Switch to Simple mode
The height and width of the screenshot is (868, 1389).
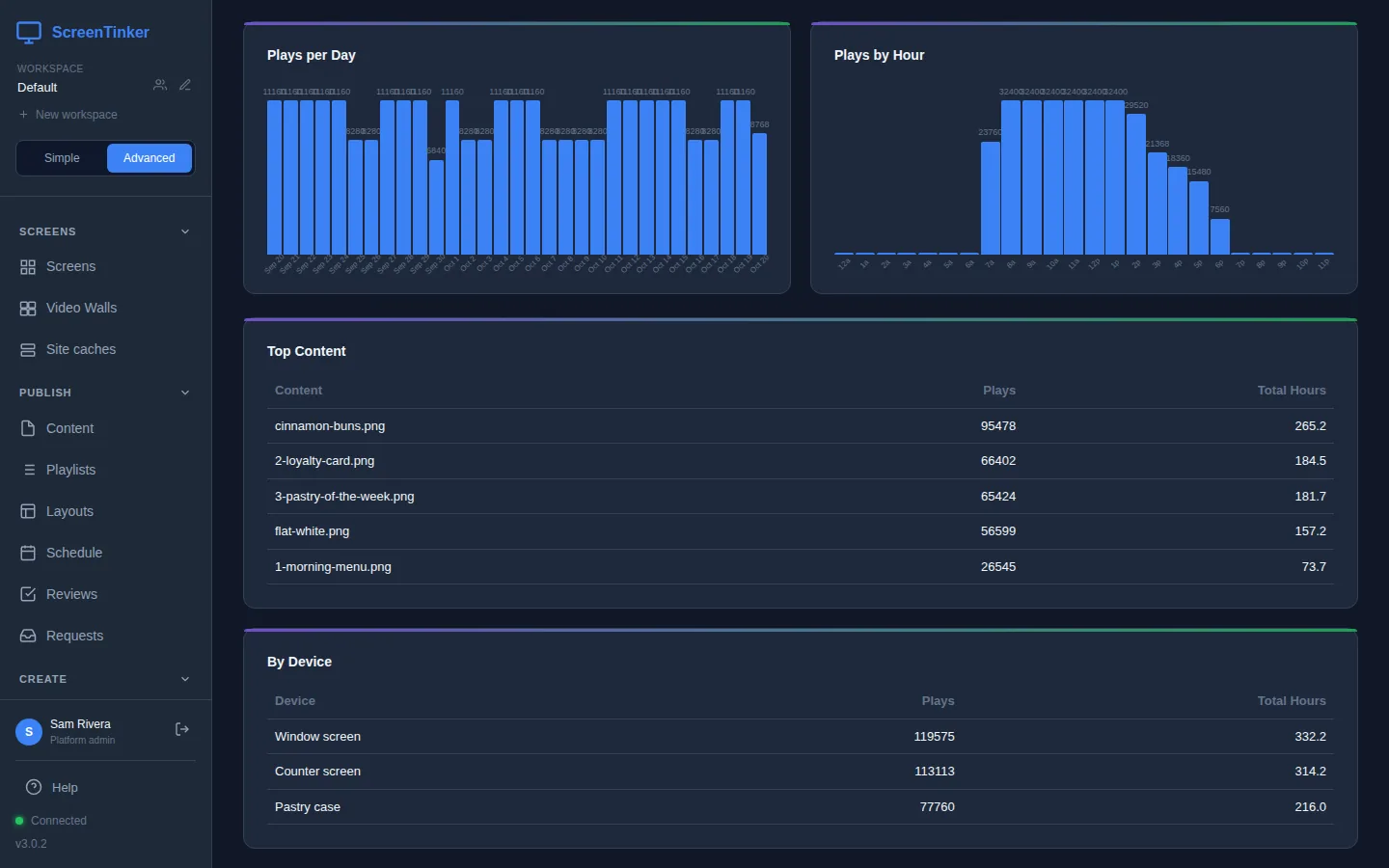coord(62,158)
